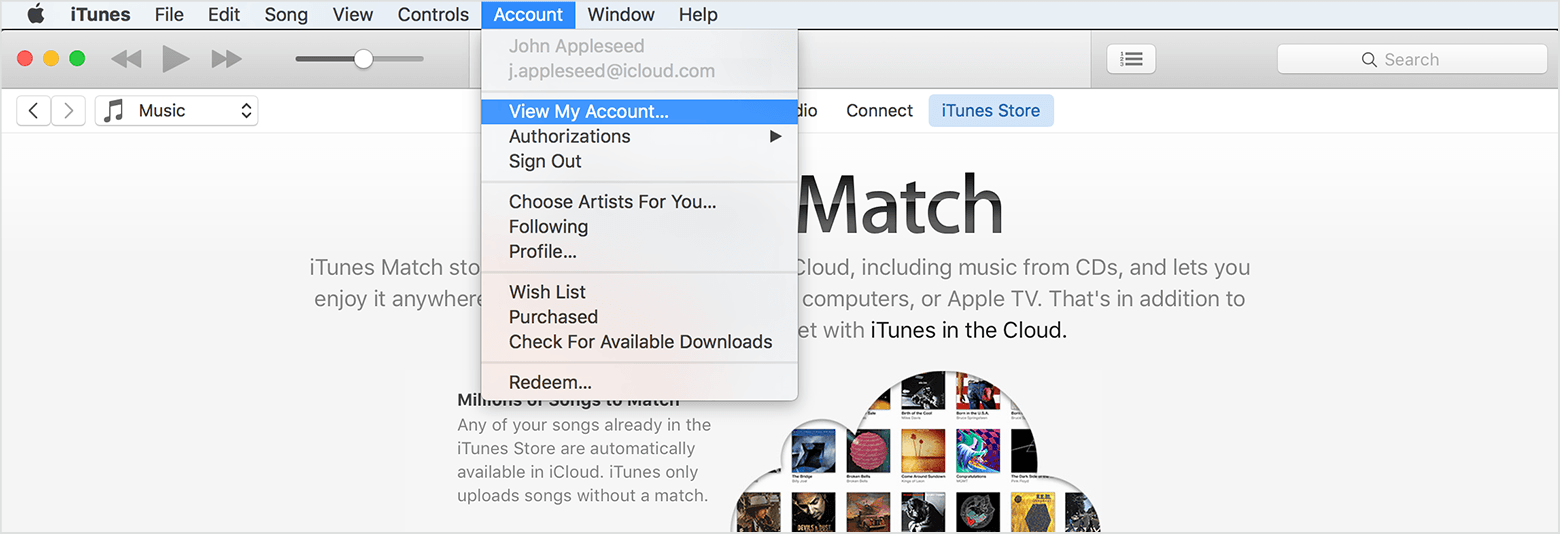The width and height of the screenshot is (1560, 534).
Task: Select Following in the Account menu
Action: click(639, 227)
